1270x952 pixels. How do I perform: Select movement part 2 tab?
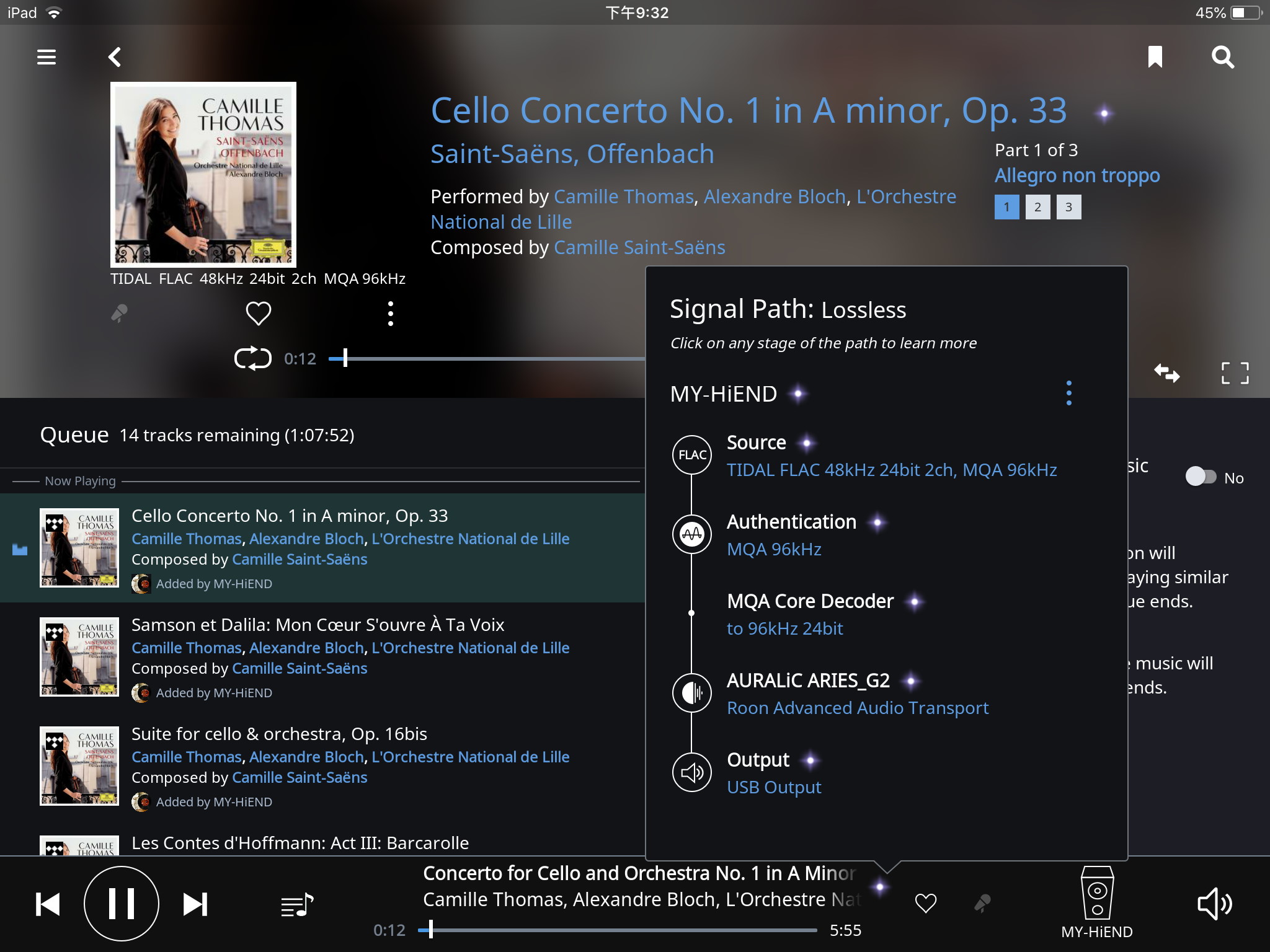pyautogui.click(x=1037, y=207)
